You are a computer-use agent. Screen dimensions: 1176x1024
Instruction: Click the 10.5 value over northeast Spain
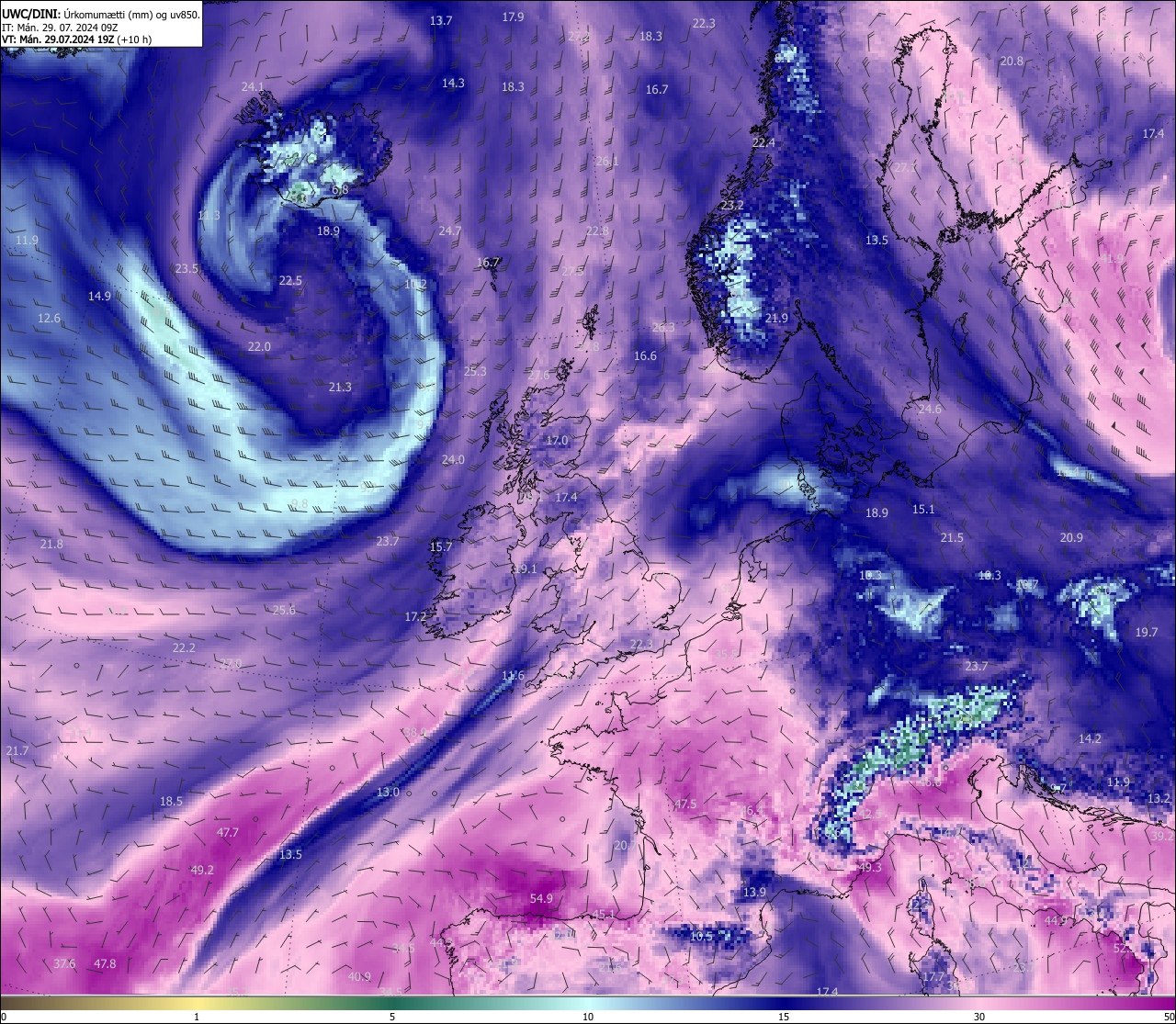point(701,936)
